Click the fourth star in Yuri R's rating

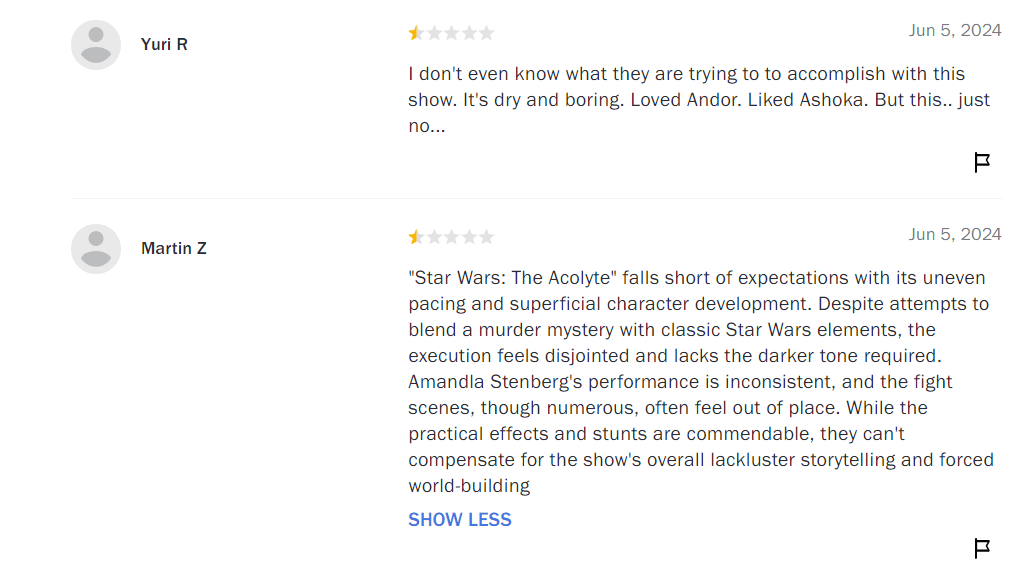(x=469, y=33)
